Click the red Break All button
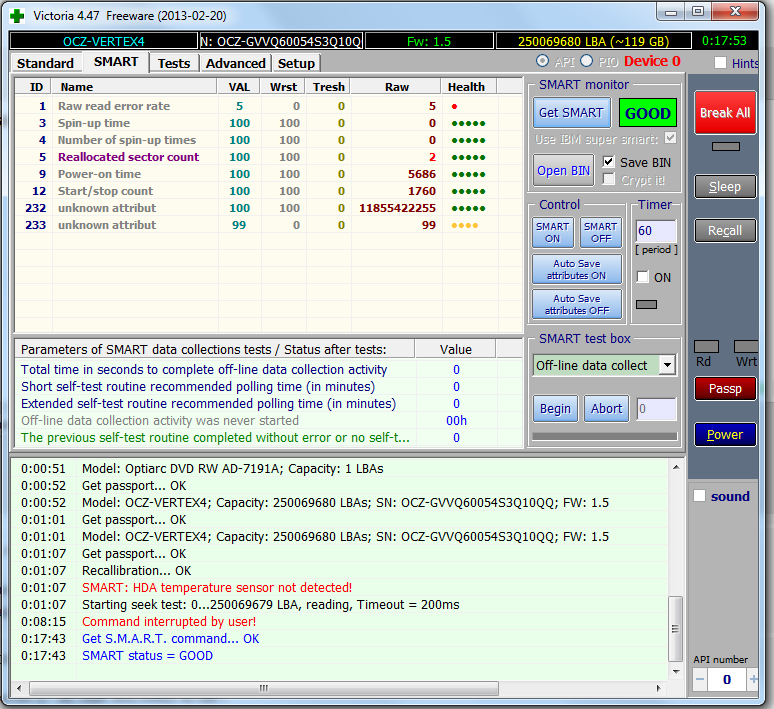 click(x=725, y=113)
